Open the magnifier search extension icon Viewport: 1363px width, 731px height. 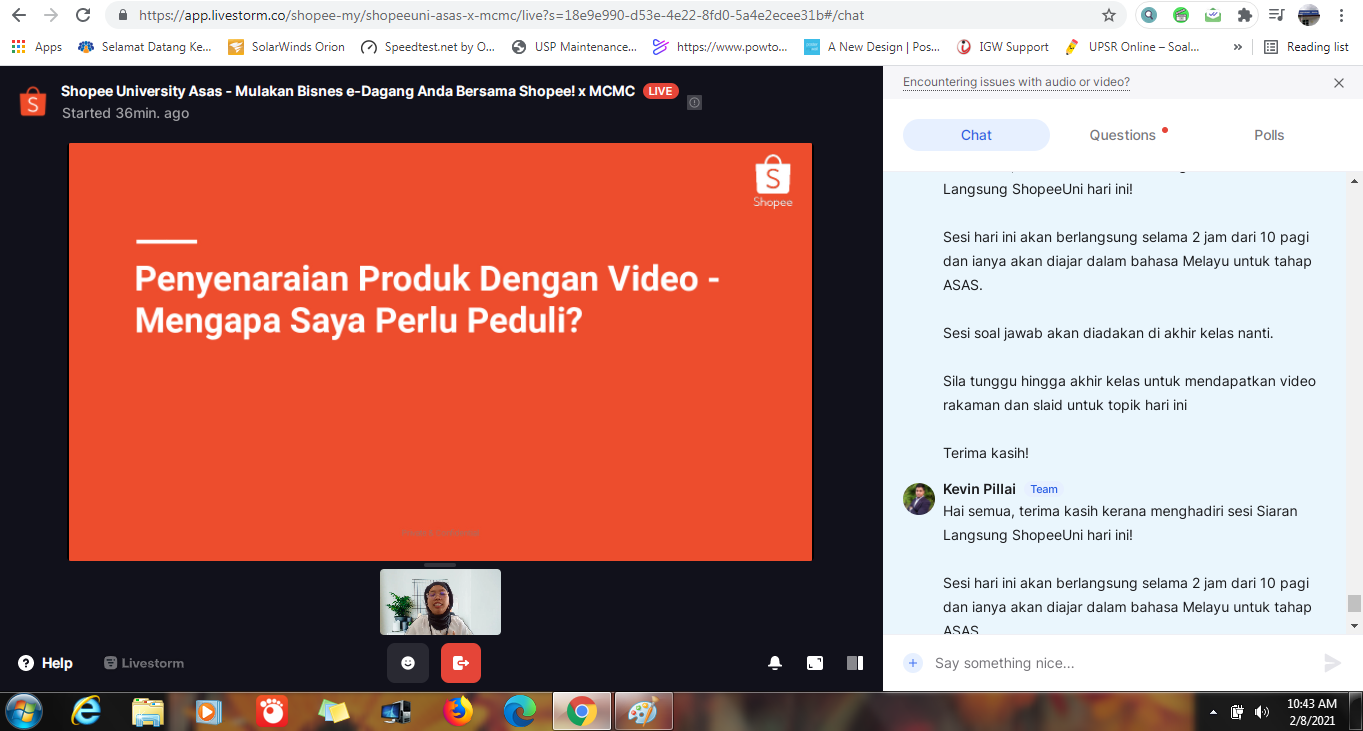tap(1149, 15)
